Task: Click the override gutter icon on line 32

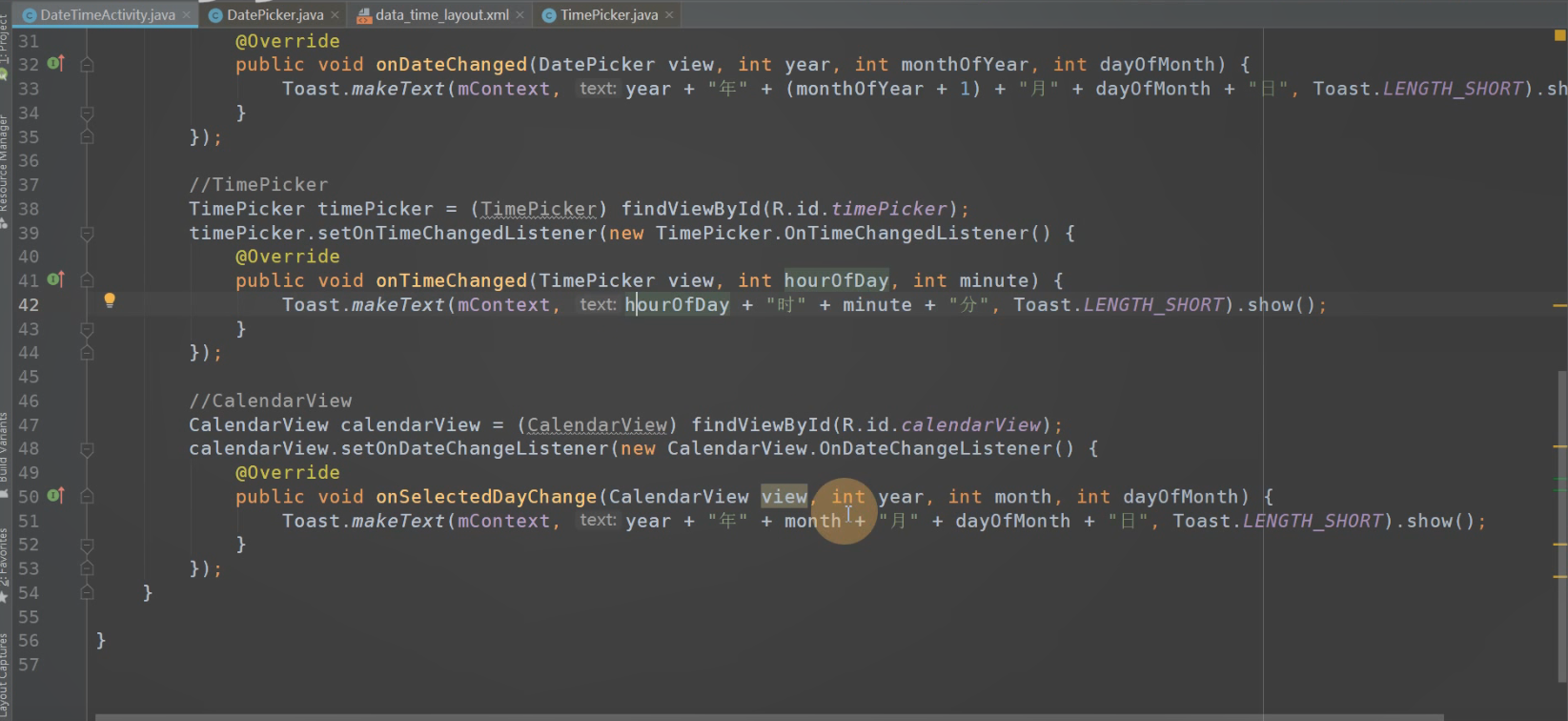Action: click(55, 64)
